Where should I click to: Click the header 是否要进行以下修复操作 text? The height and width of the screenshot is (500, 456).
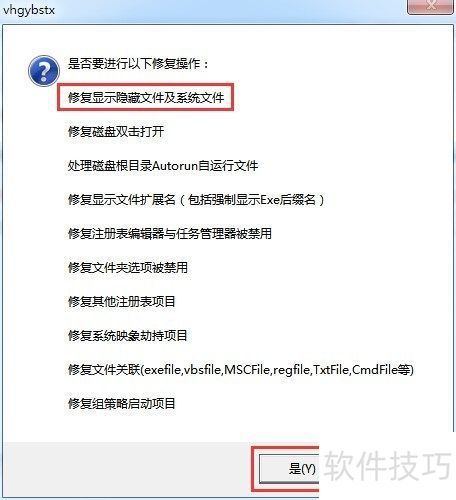pyautogui.click(x=138, y=64)
